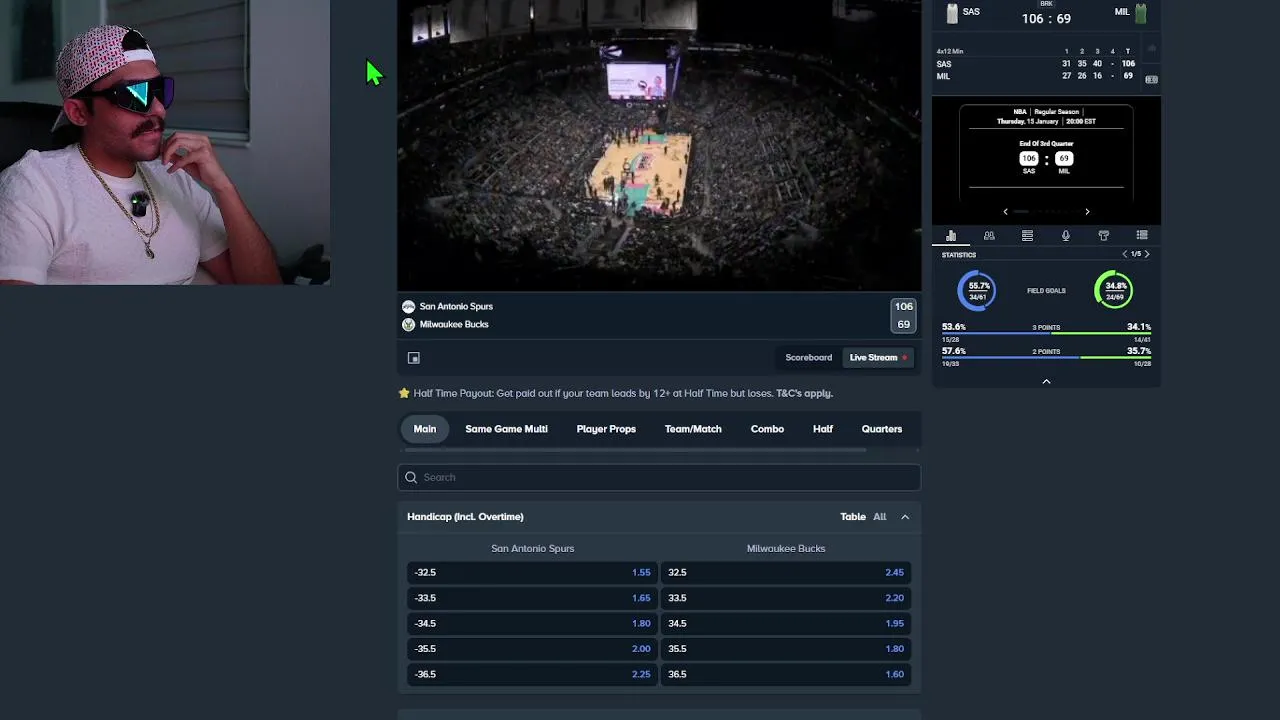Click the MIL green jersey icon in the header
Image resolution: width=1280 pixels, height=720 pixels.
(1141, 13)
